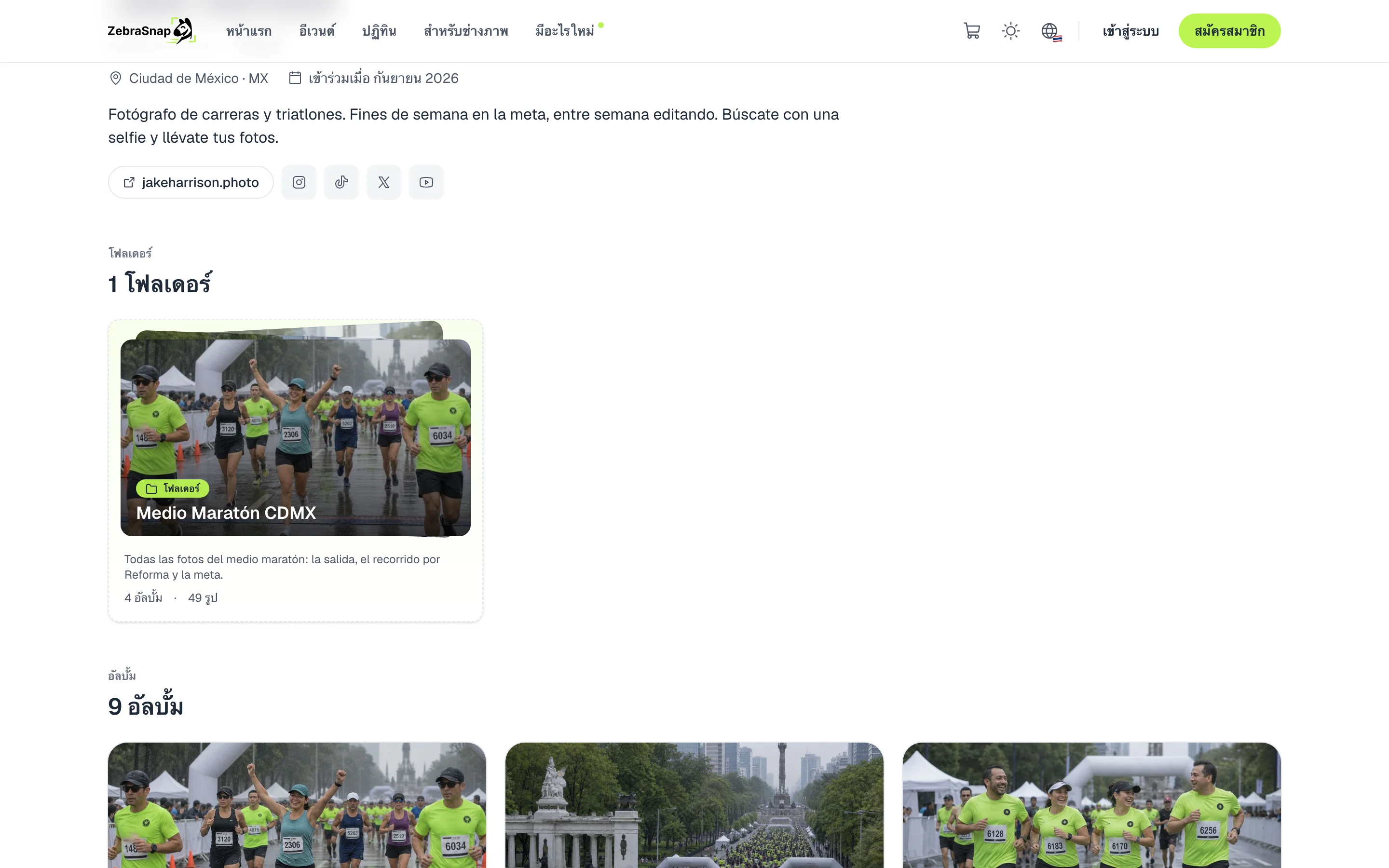The width and height of the screenshot is (1389, 868).
Task: Open the YouTube channel link
Action: [426, 183]
